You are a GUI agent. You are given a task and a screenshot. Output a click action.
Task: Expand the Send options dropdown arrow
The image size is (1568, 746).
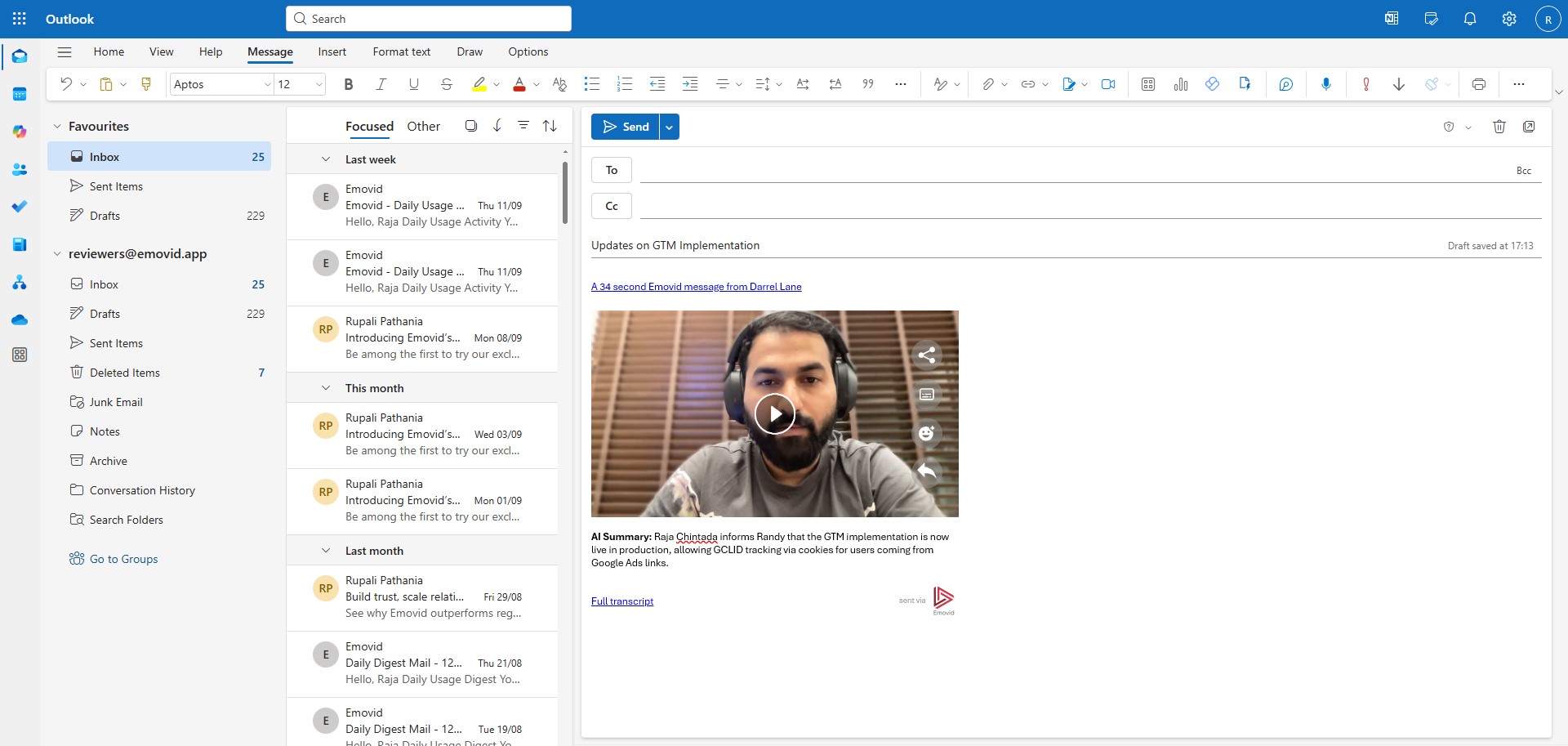pyautogui.click(x=669, y=127)
